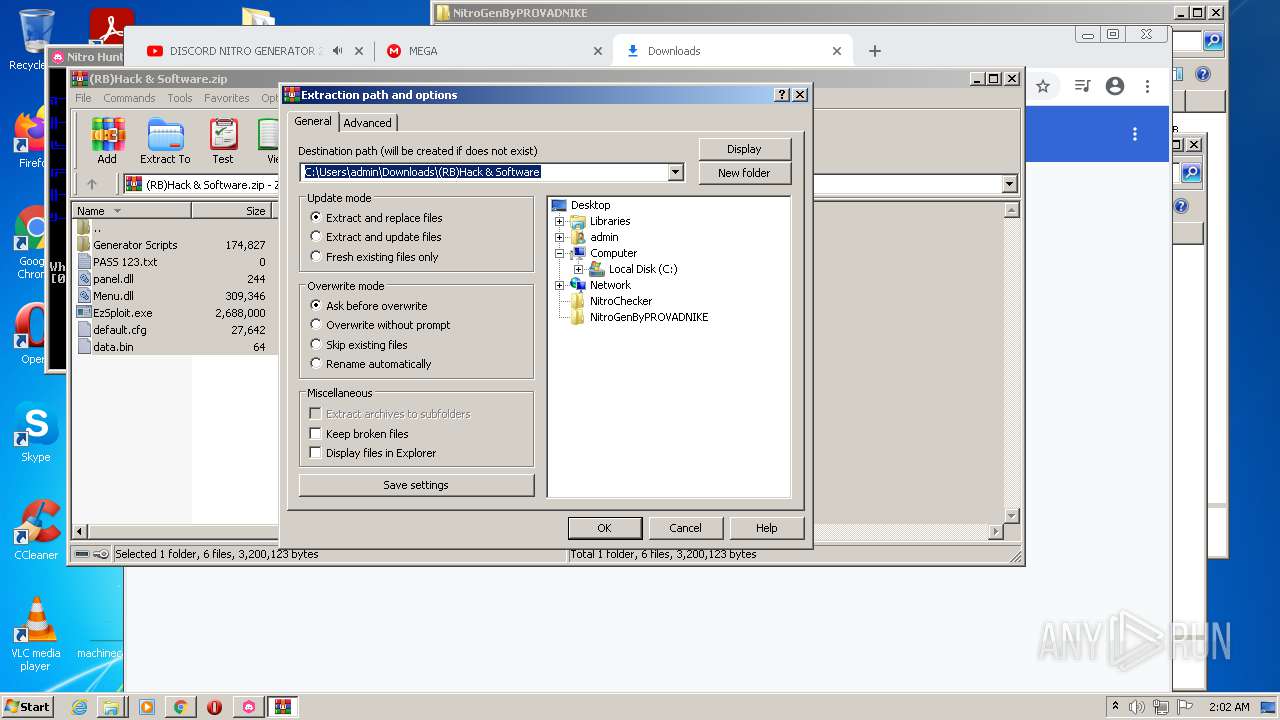Mute the Discord Nitro Generator tab audio
Viewport: 1280px width, 720px height.
[x=338, y=51]
